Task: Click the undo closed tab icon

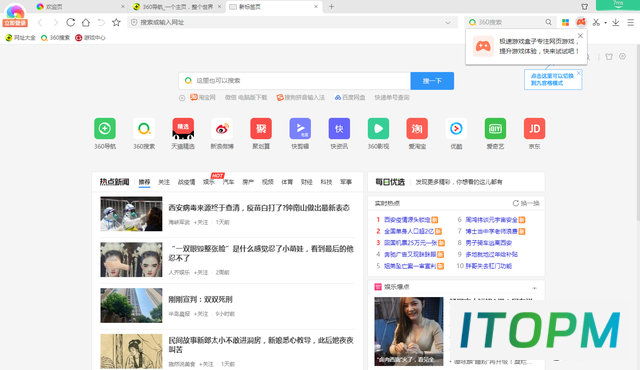Action: tap(101, 22)
